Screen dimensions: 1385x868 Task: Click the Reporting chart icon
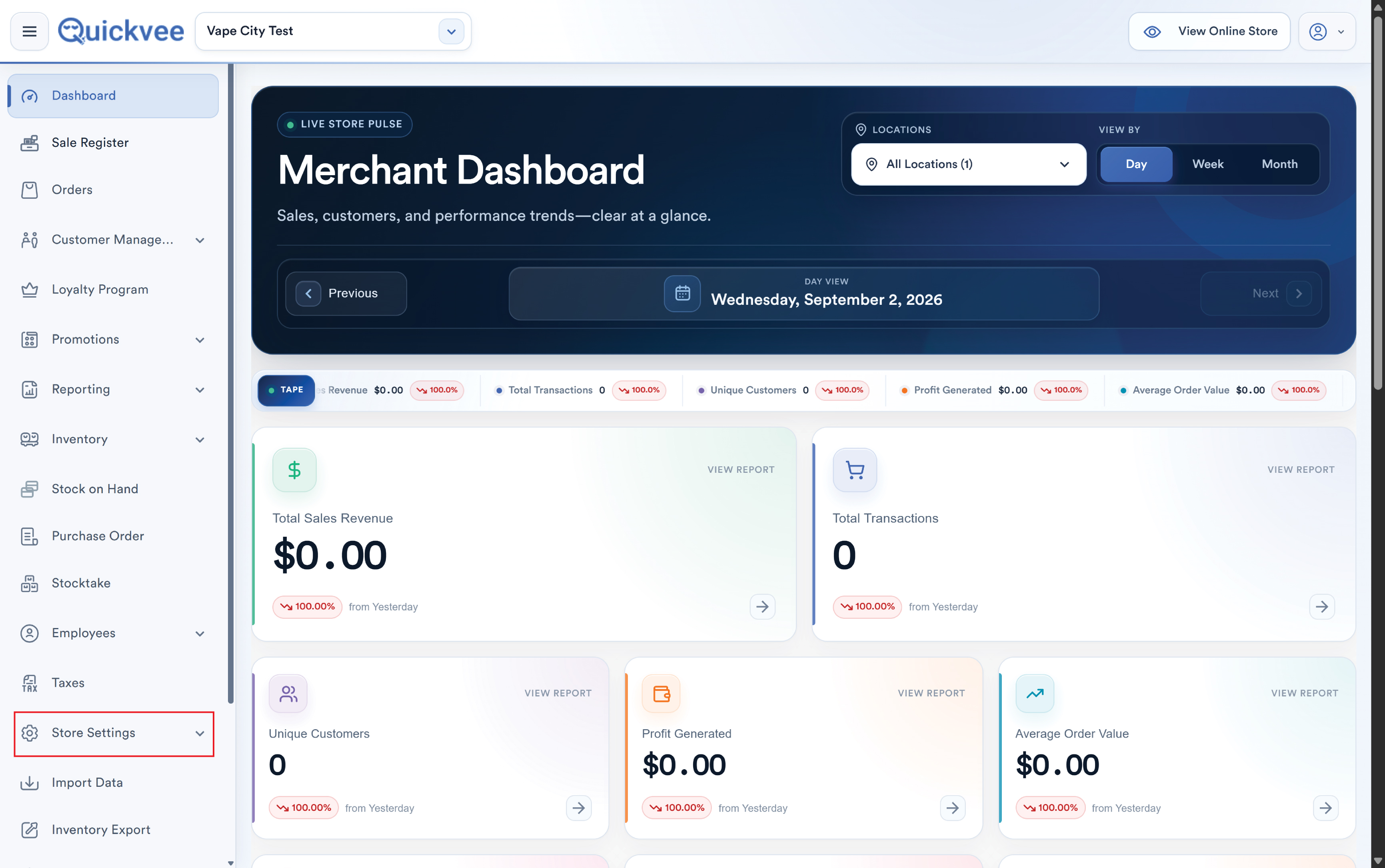pos(29,390)
